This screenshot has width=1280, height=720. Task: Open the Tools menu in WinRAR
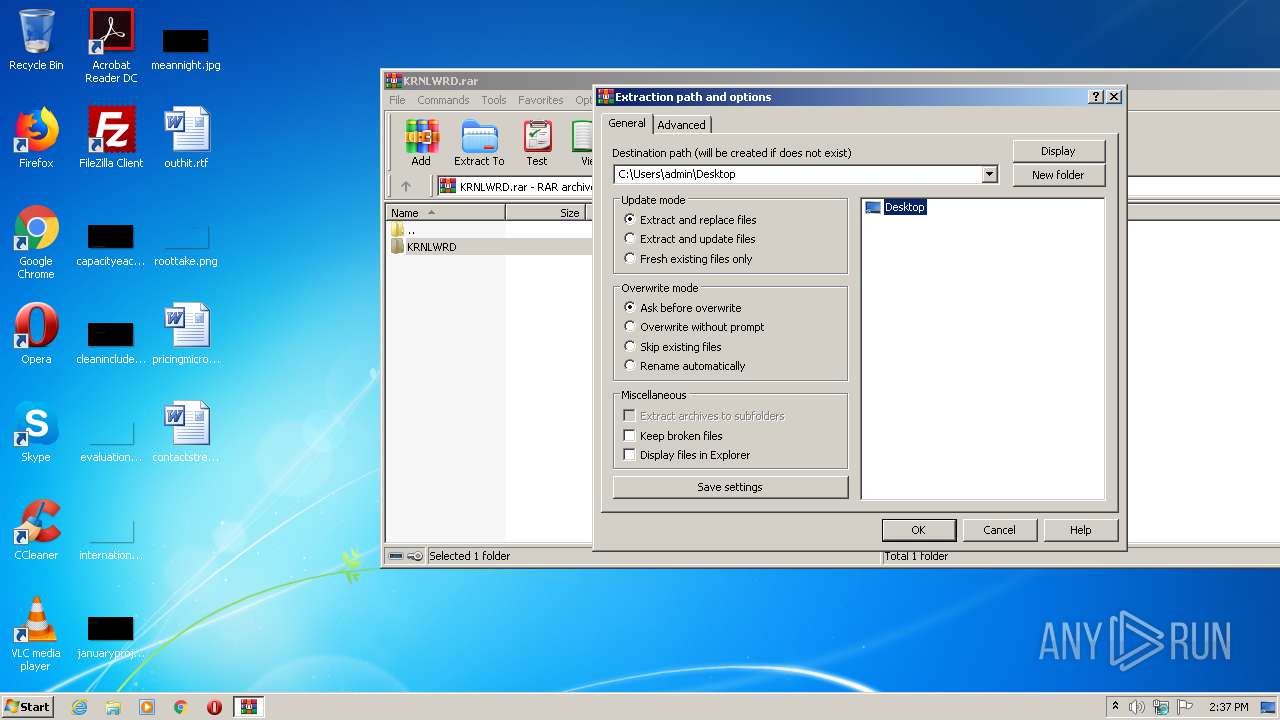pyautogui.click(x=494, y=100)
